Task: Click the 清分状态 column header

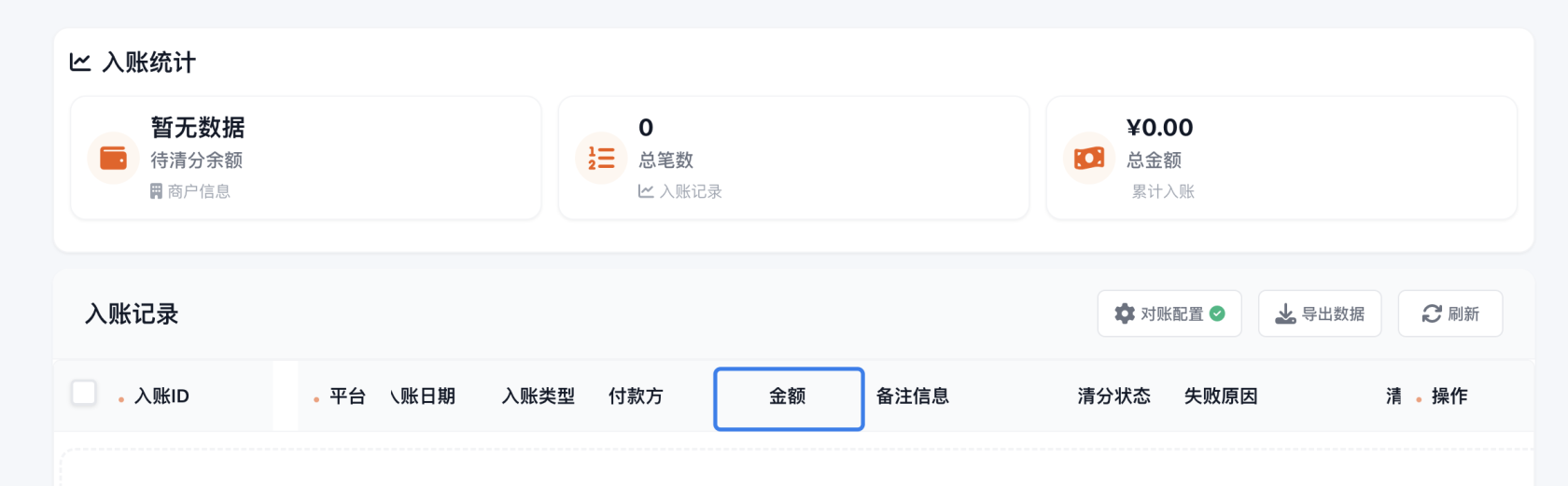Action: coord(1113,396)
